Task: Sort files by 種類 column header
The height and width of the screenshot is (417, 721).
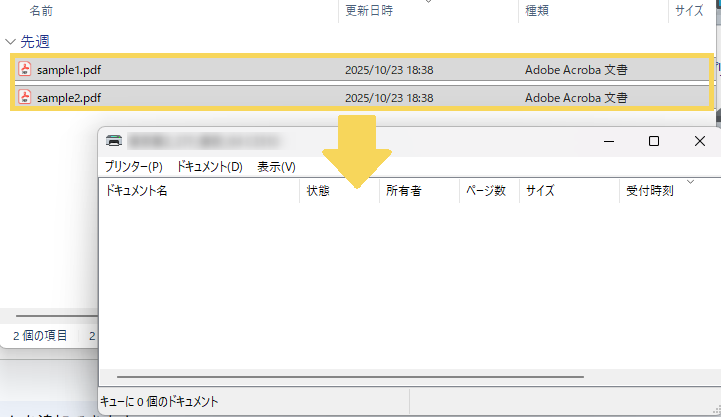Action: (537, 11)
